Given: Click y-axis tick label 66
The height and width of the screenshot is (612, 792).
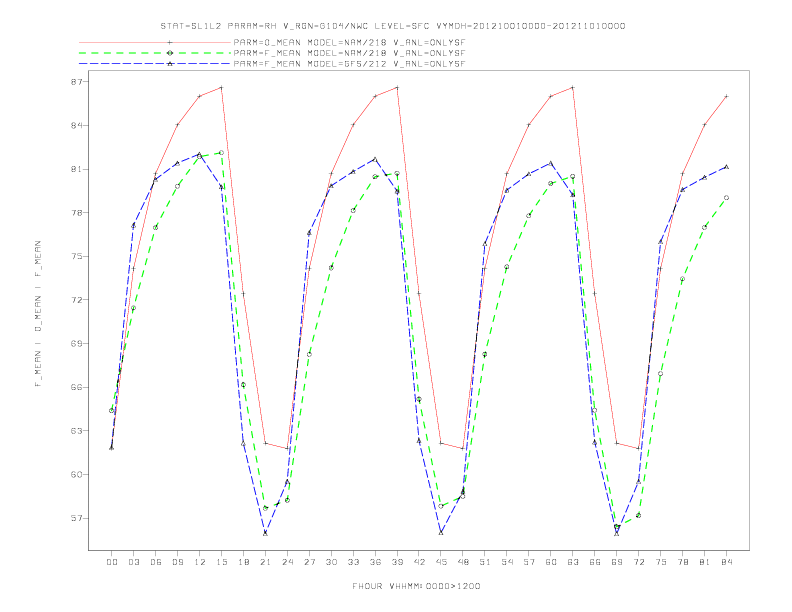Looking at the screenshot, I should (76, 387).
